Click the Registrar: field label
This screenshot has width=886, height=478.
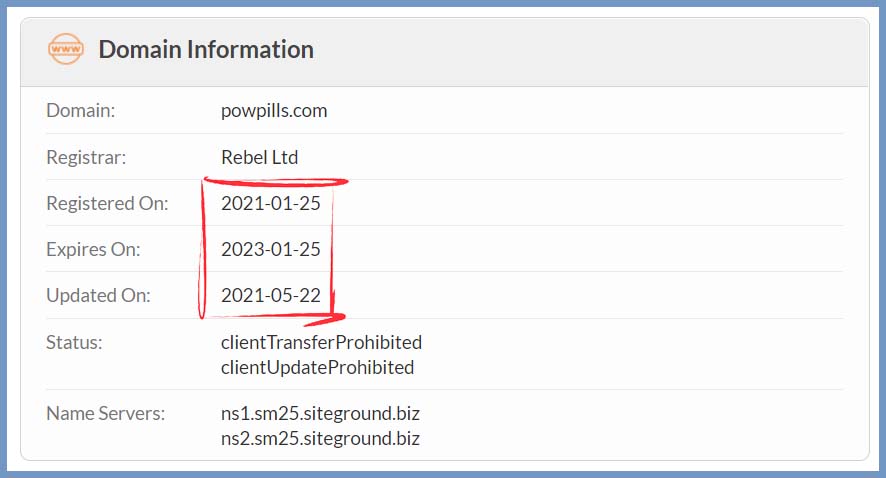point(86,157)
